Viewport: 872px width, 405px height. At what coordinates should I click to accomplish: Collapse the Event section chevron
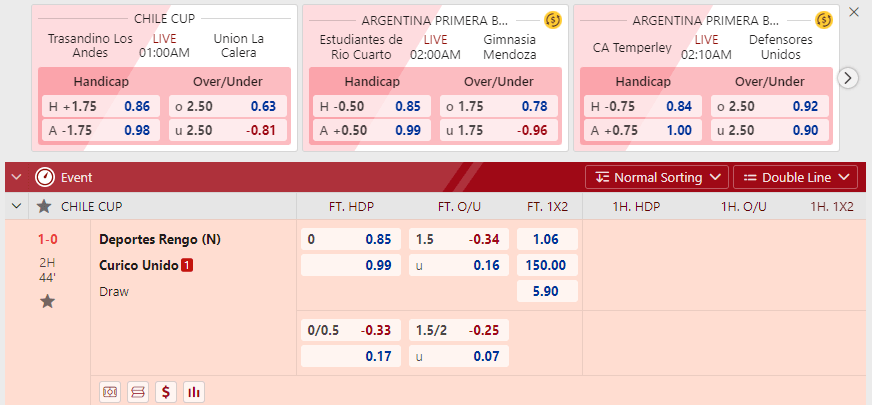click(x=17, y=177)
